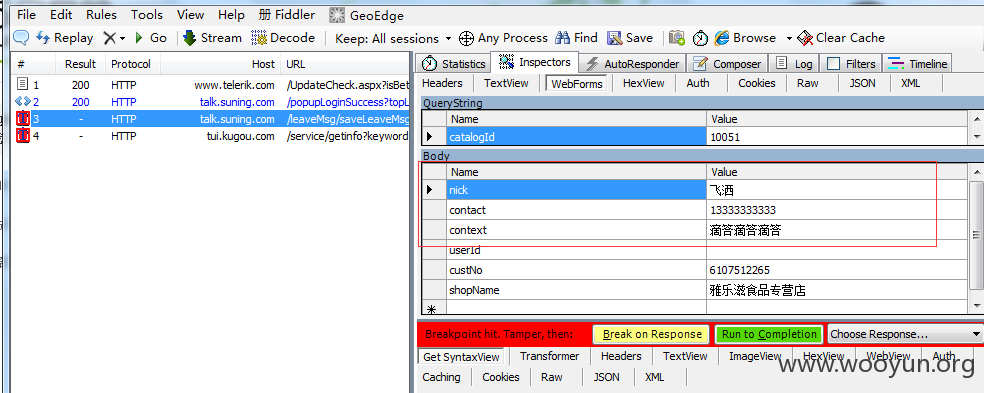984x393 pixels.
Task: Select the ImageView response tab
Action: 755,356
